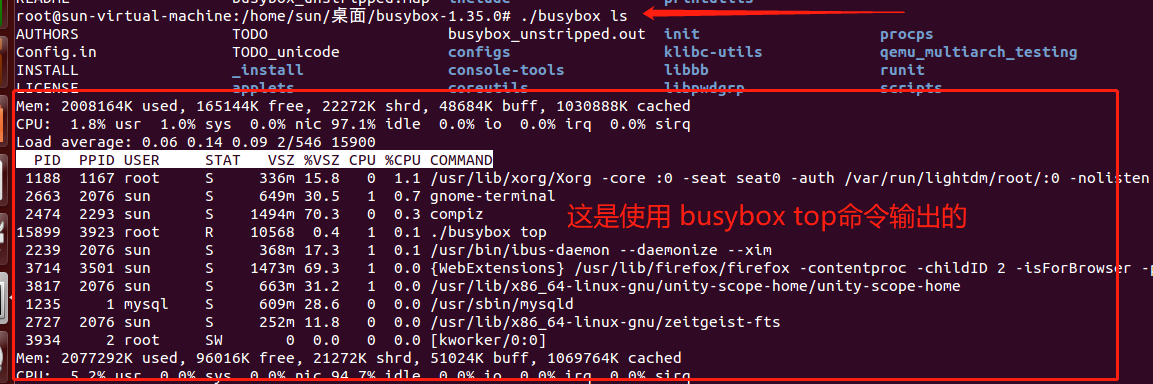Click the klibc-utils directory name

click(713, 52)
